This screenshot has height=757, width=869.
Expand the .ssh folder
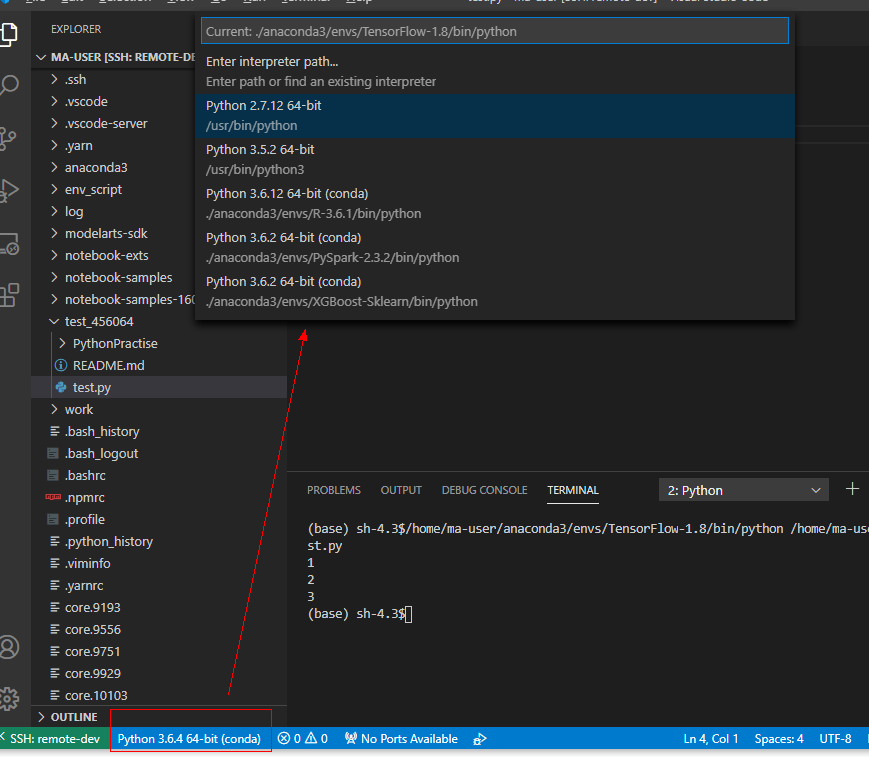tap(114, 79)
